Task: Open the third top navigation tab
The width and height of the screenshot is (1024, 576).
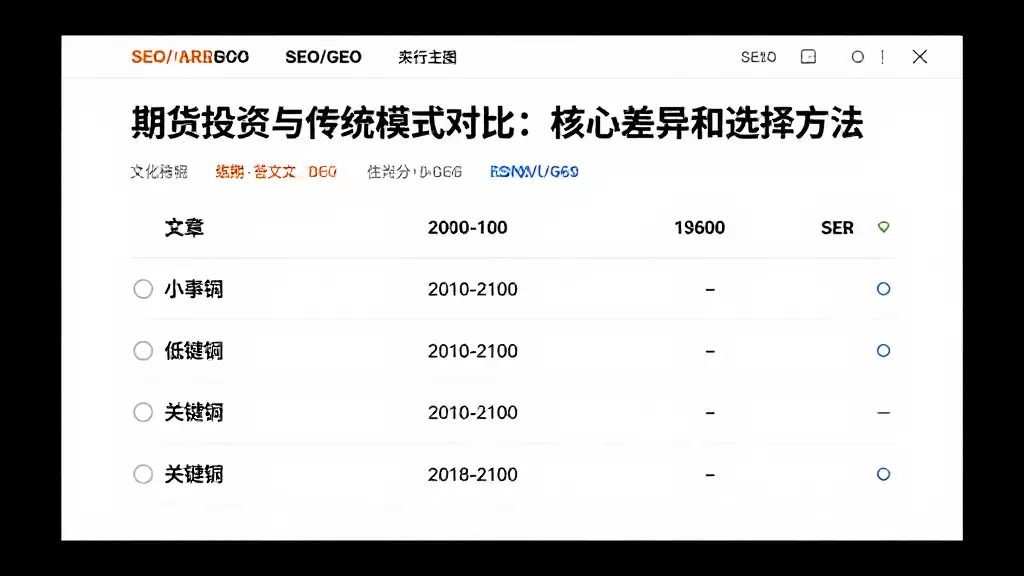Action: [x=427, y=57]
